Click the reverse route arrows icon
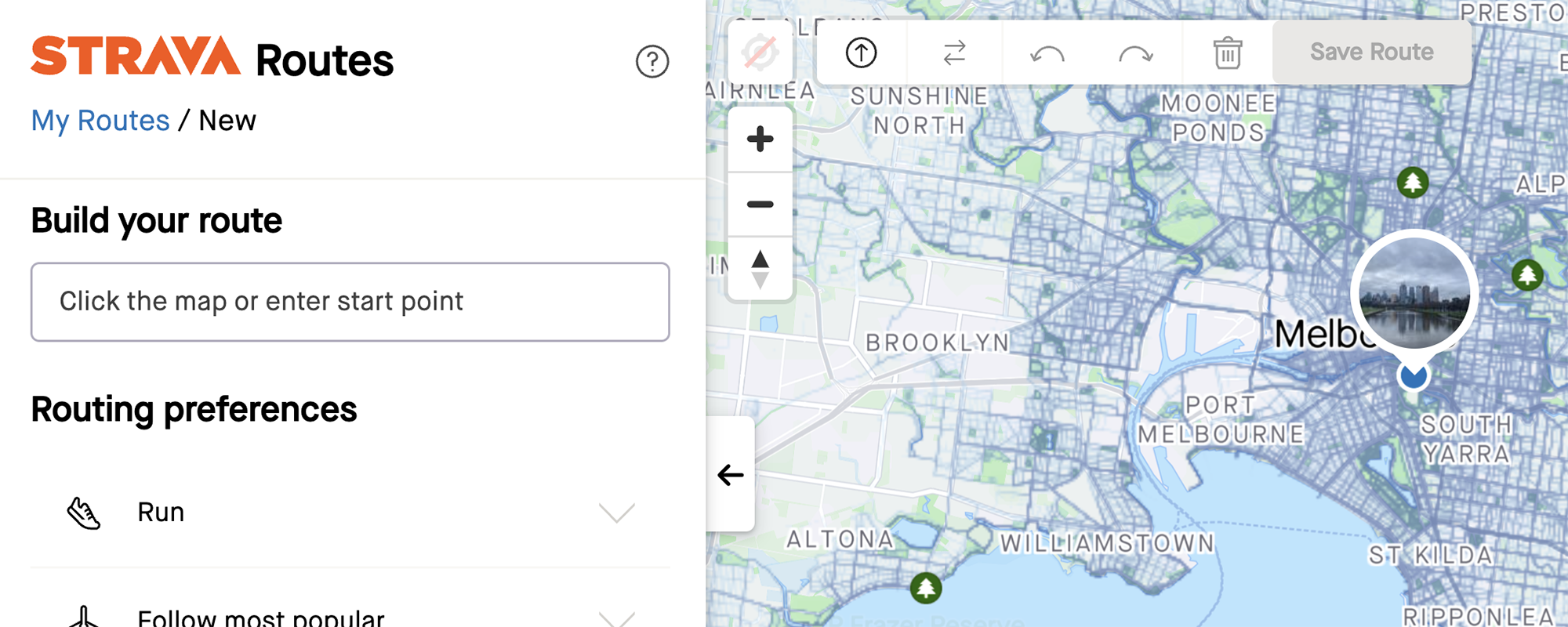This screenshot has width=1568, height=627. (x=954, y=53)
